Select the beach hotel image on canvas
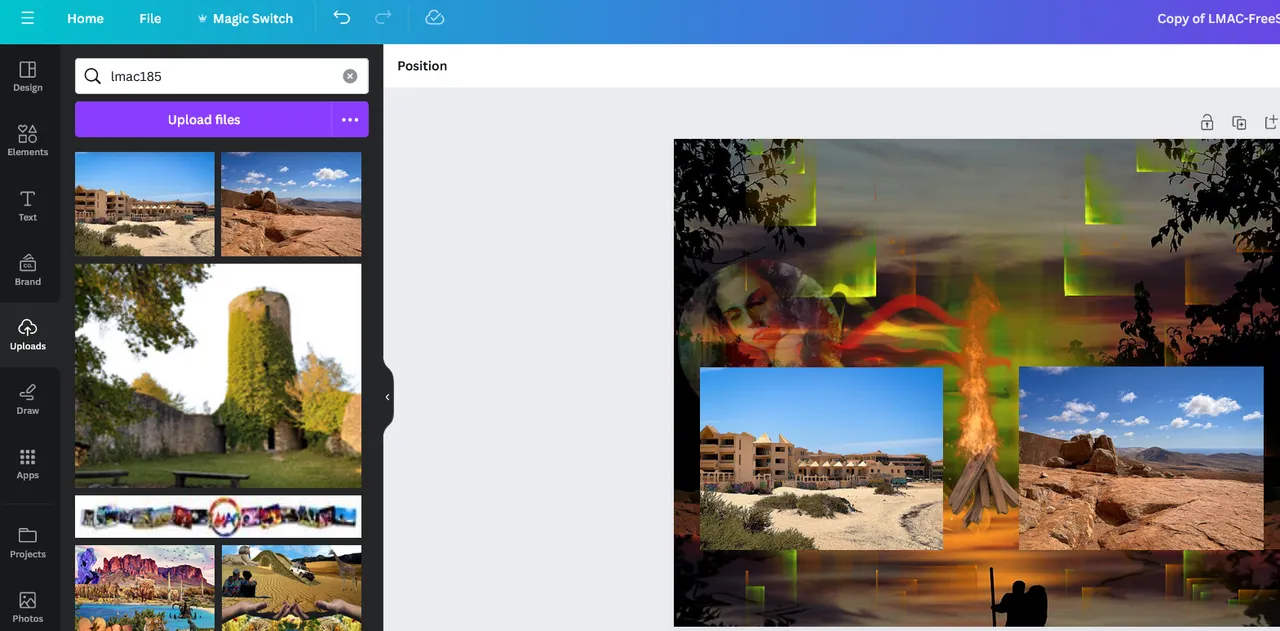 coord(821,458)
